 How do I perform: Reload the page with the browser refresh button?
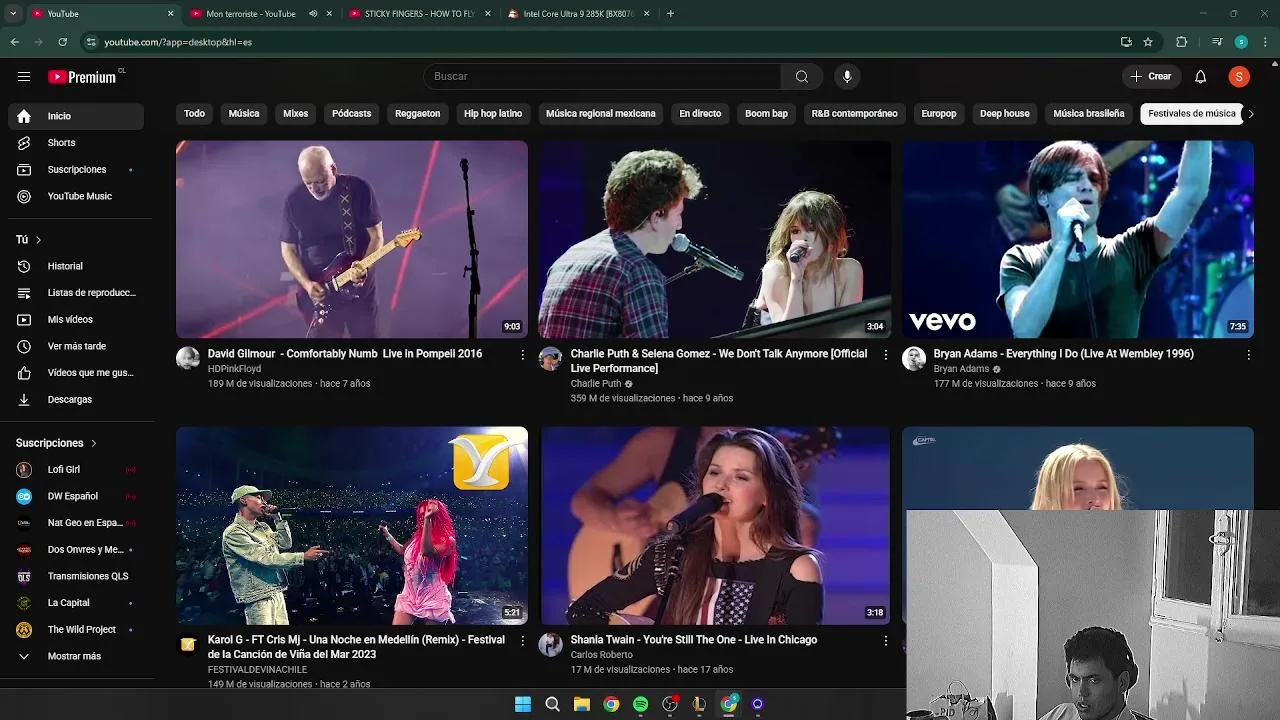62,42
